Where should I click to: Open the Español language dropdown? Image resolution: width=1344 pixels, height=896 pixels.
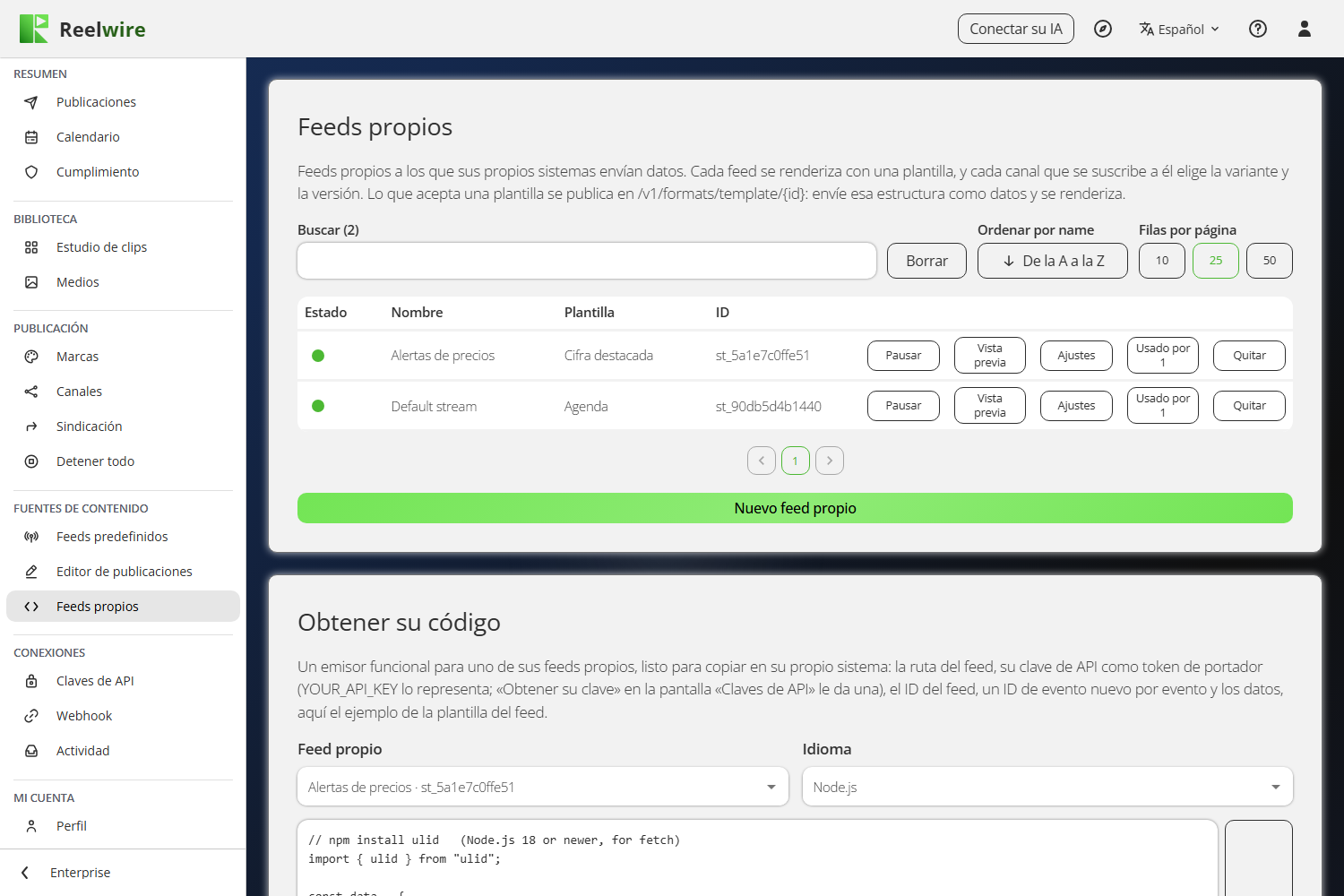(x=1179, y=29)
